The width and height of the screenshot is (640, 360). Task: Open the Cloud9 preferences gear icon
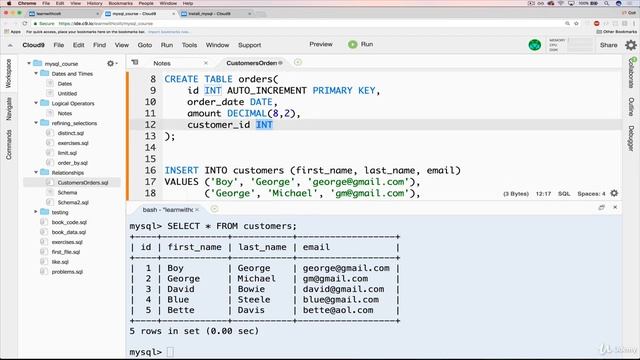(x=631, y=45)
